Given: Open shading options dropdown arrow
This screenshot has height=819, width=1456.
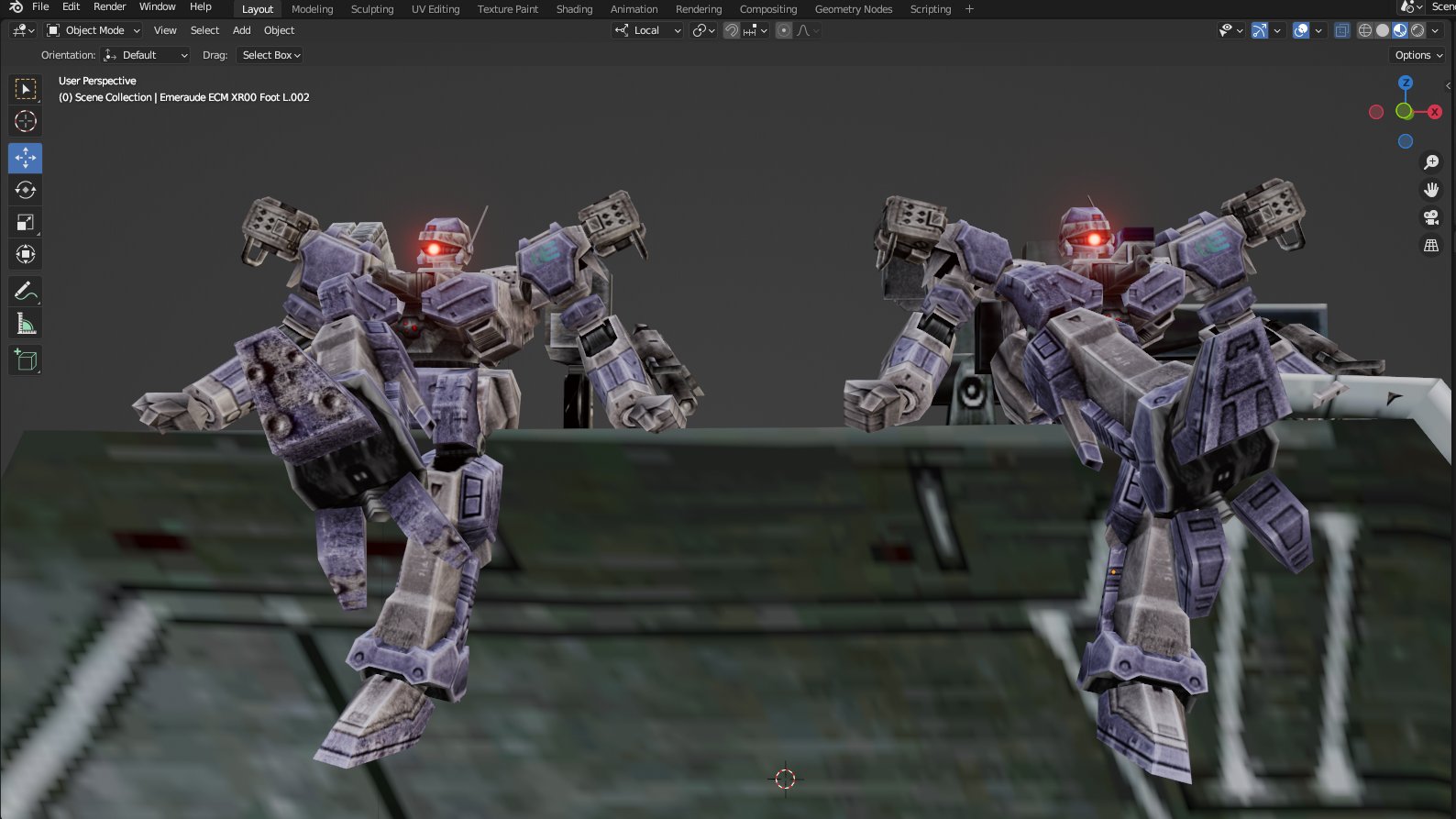Looking at the screenshot, I should coord(1435,30).
